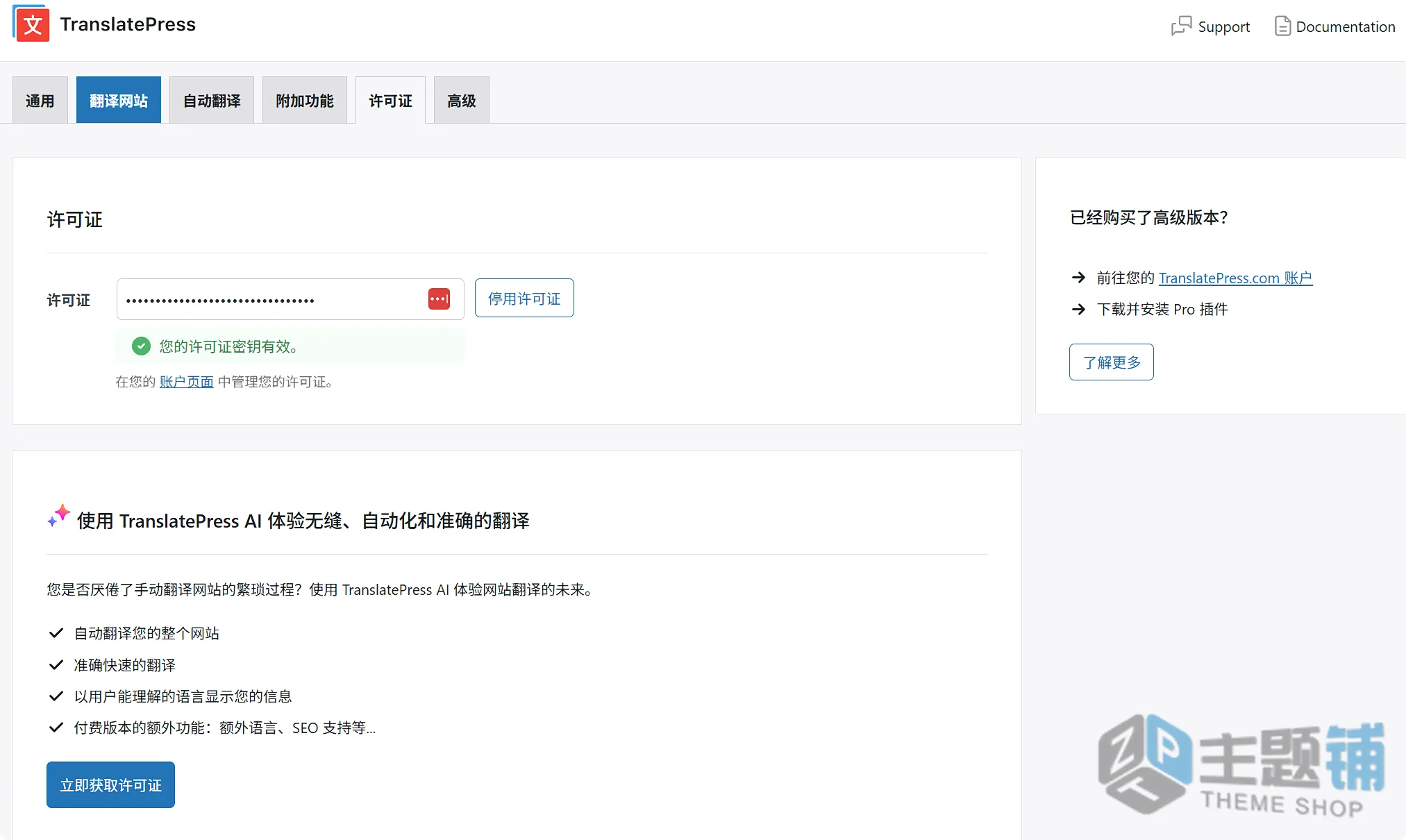This screenshot has height=840, width=1406.
Task: Click the 您是否厌倦了手动翻译 paragraph
Action: (320, 589)
